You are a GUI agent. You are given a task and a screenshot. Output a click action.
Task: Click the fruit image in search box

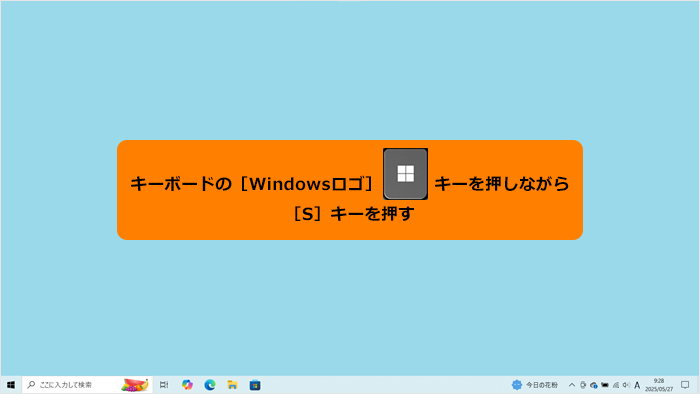click(x=135, y=385)
